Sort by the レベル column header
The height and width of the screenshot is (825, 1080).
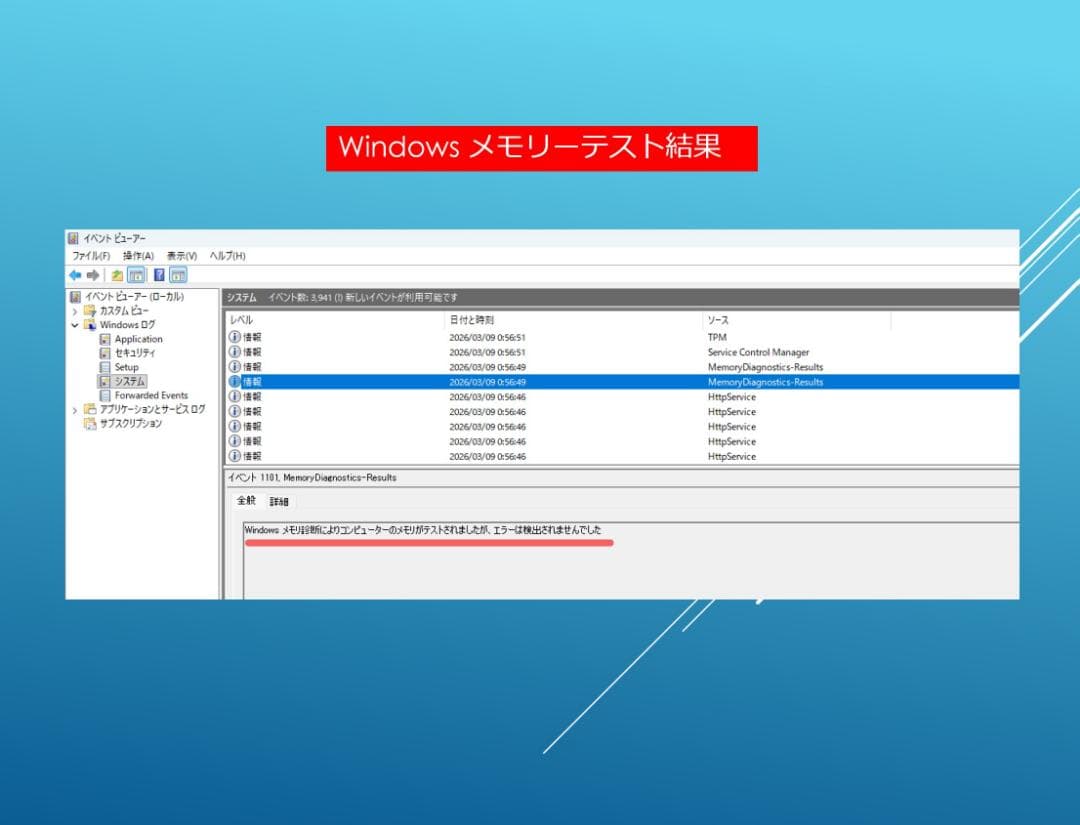[335, 320]
